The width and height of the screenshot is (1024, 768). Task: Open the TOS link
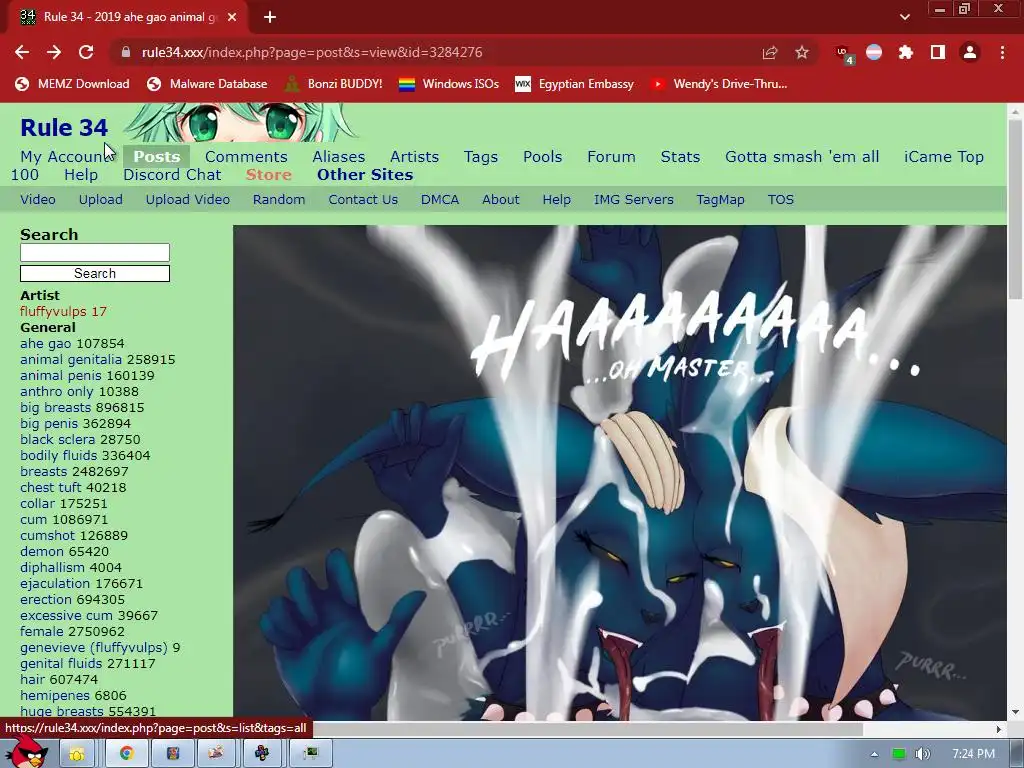[x=780, y=200]
